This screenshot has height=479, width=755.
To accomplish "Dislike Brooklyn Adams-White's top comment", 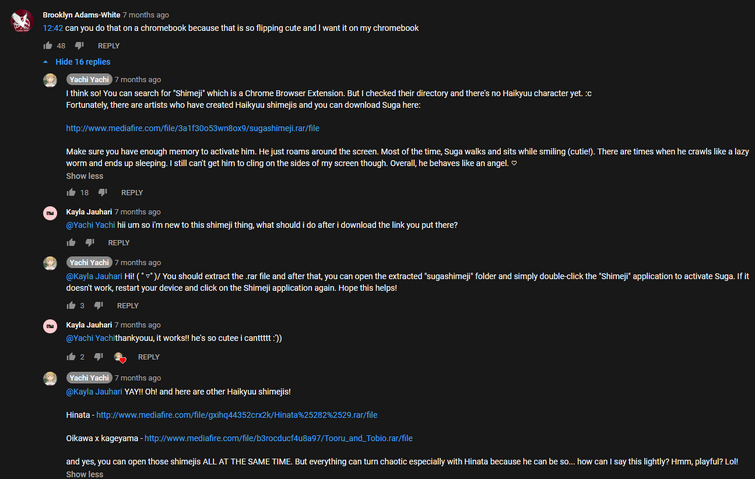I will 80,46.
